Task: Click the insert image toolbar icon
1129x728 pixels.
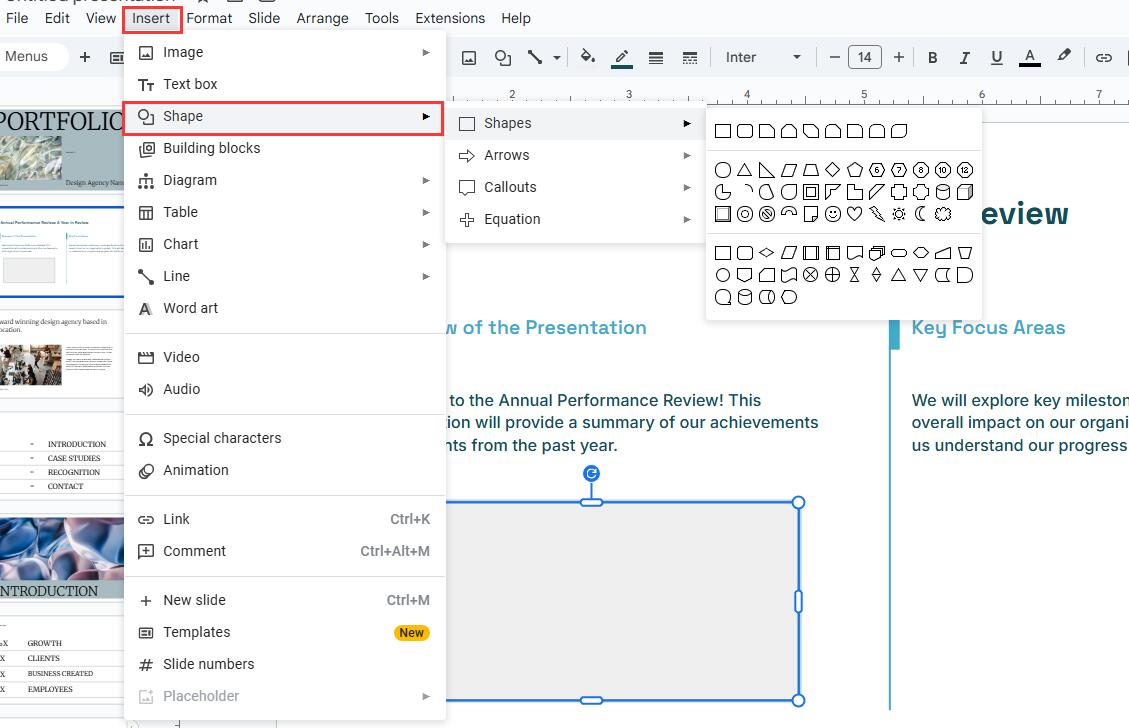Action: (469, 58)
